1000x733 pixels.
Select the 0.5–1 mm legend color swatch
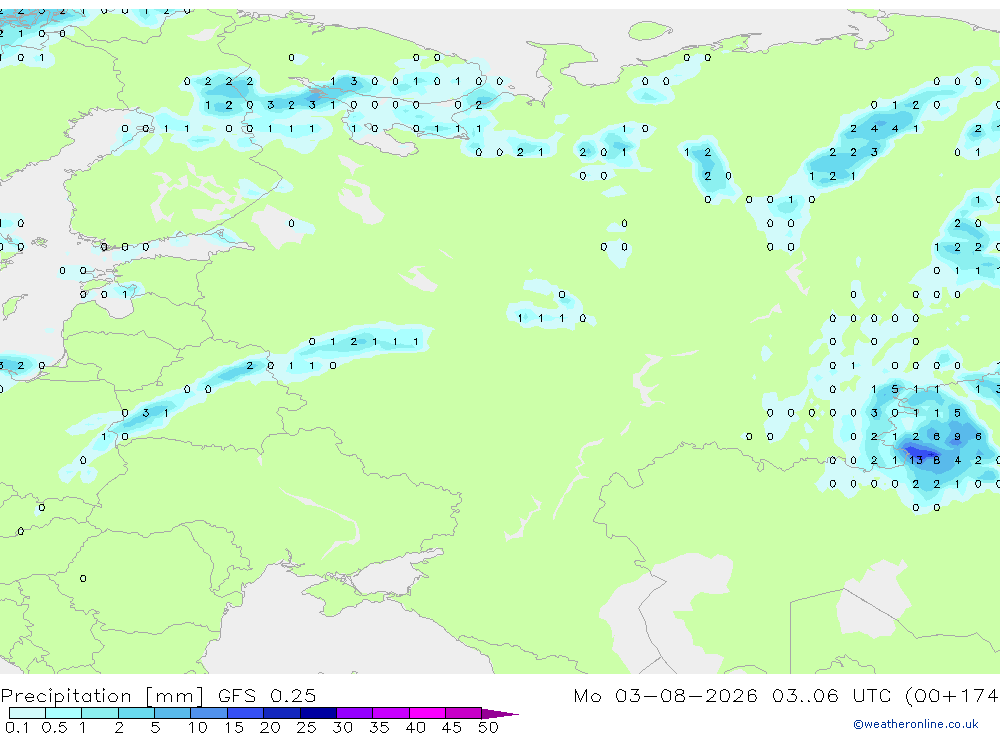[x=64, y=713]
